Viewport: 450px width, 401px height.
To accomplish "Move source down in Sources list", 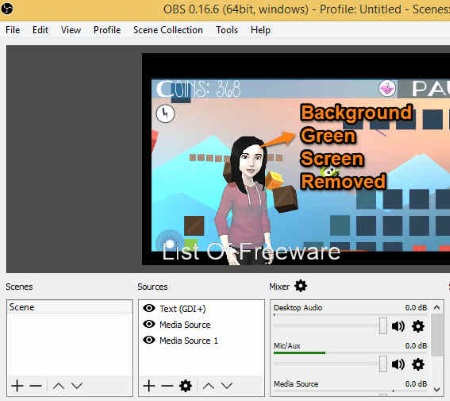I will (x=227, y=386).
